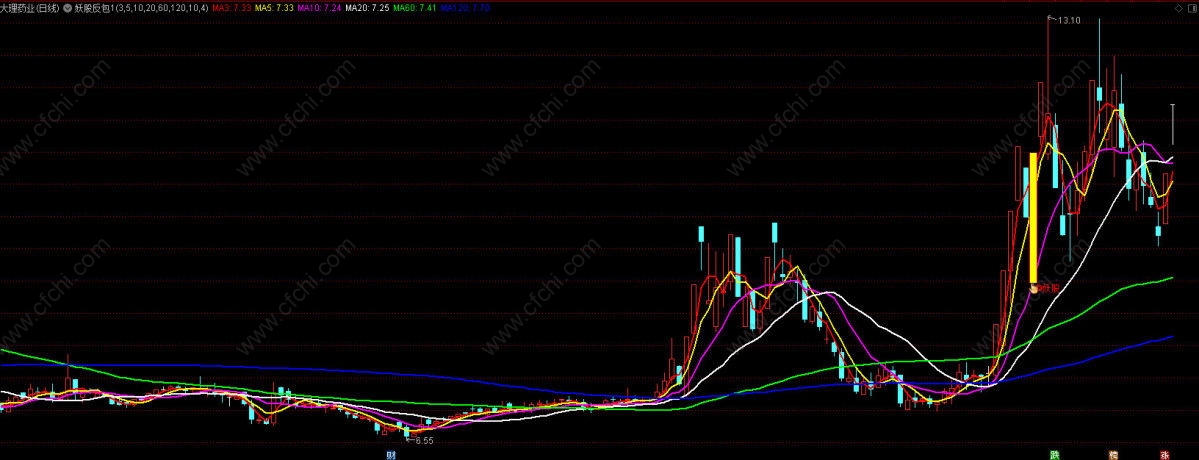Click the blue 财 marker on the time axis

click(392, 455)
